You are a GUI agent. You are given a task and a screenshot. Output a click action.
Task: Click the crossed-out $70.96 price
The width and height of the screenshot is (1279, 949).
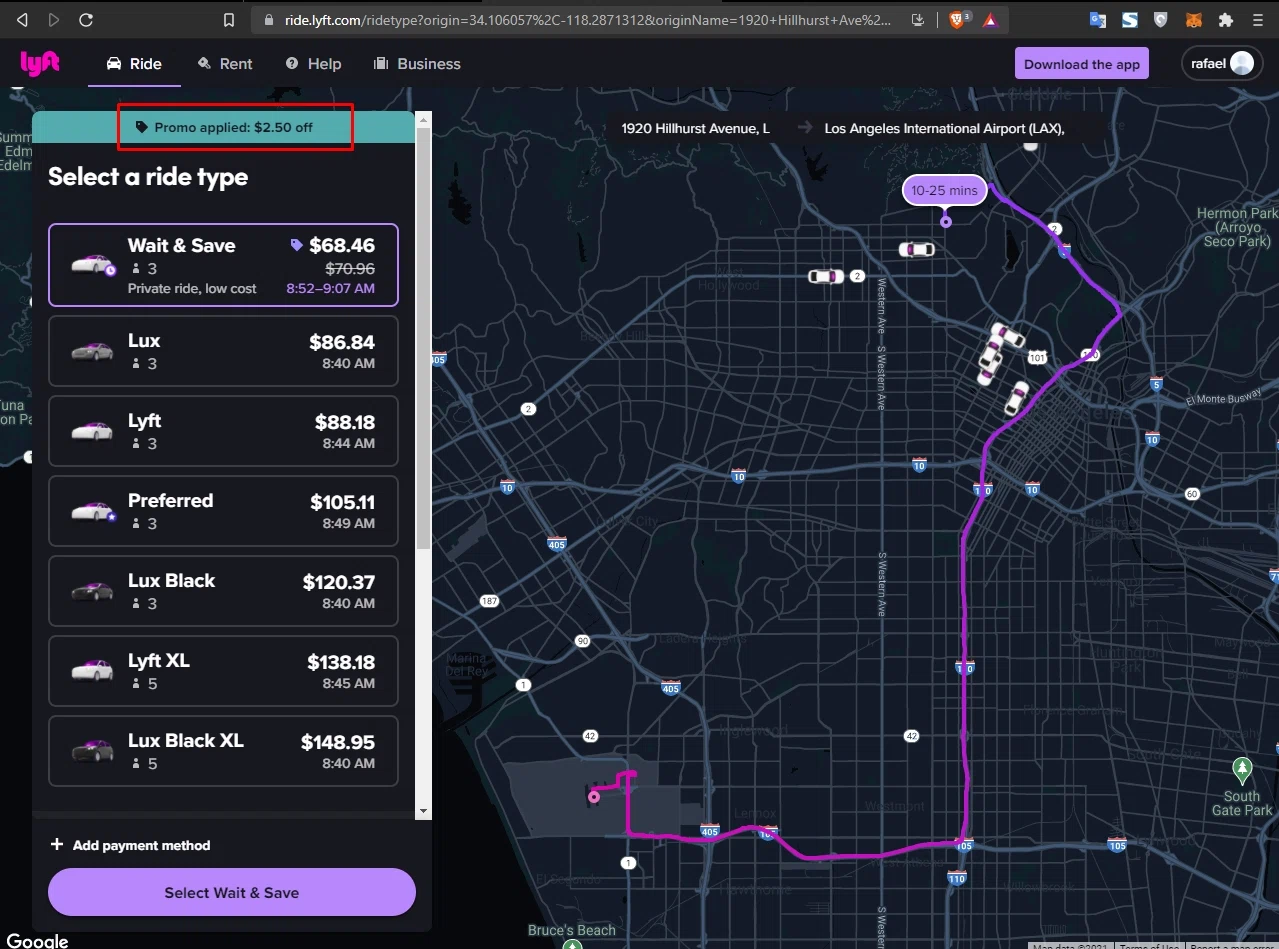point(350,268)
